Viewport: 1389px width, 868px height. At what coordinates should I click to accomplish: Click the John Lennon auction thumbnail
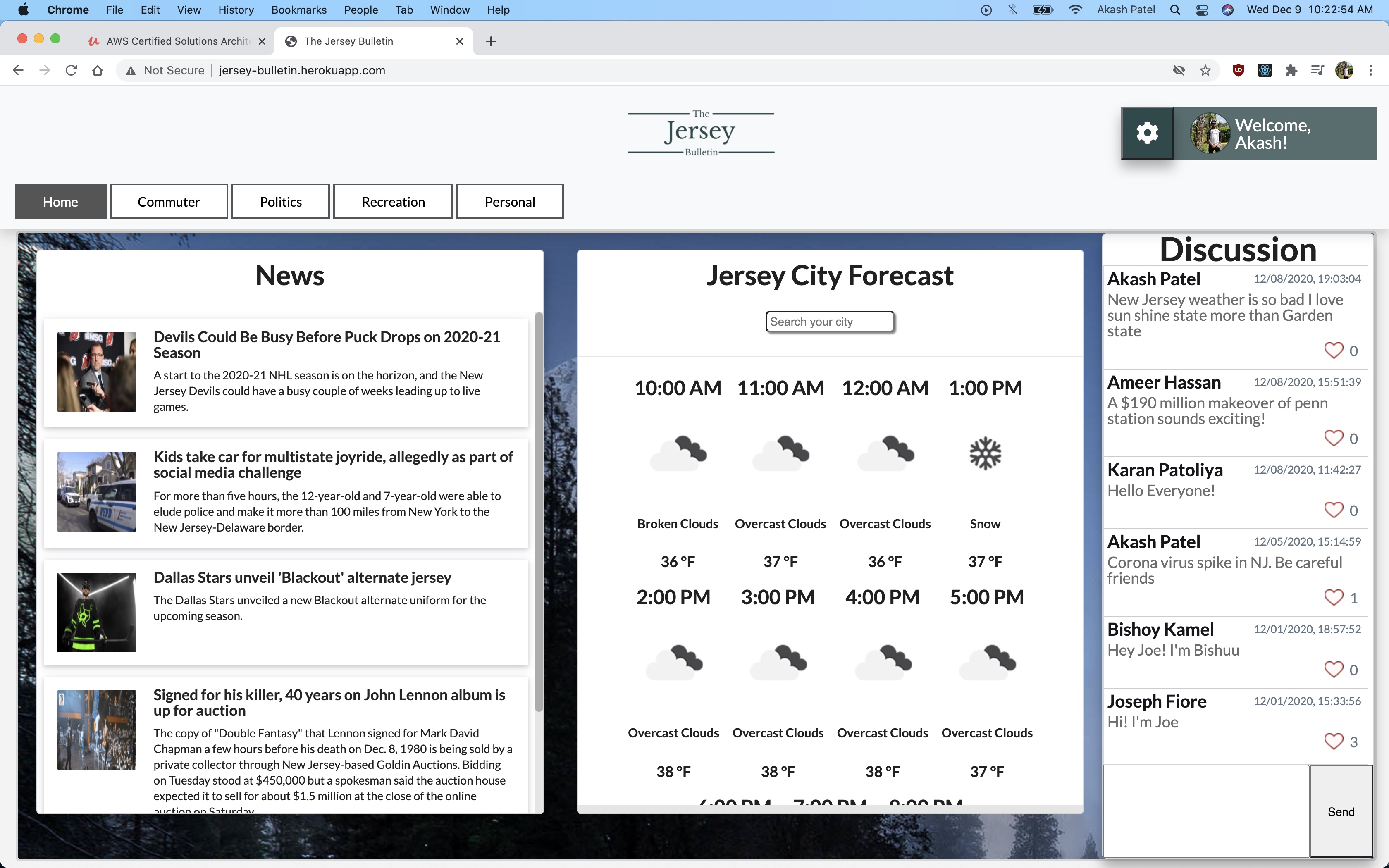[x=96, y=730]
